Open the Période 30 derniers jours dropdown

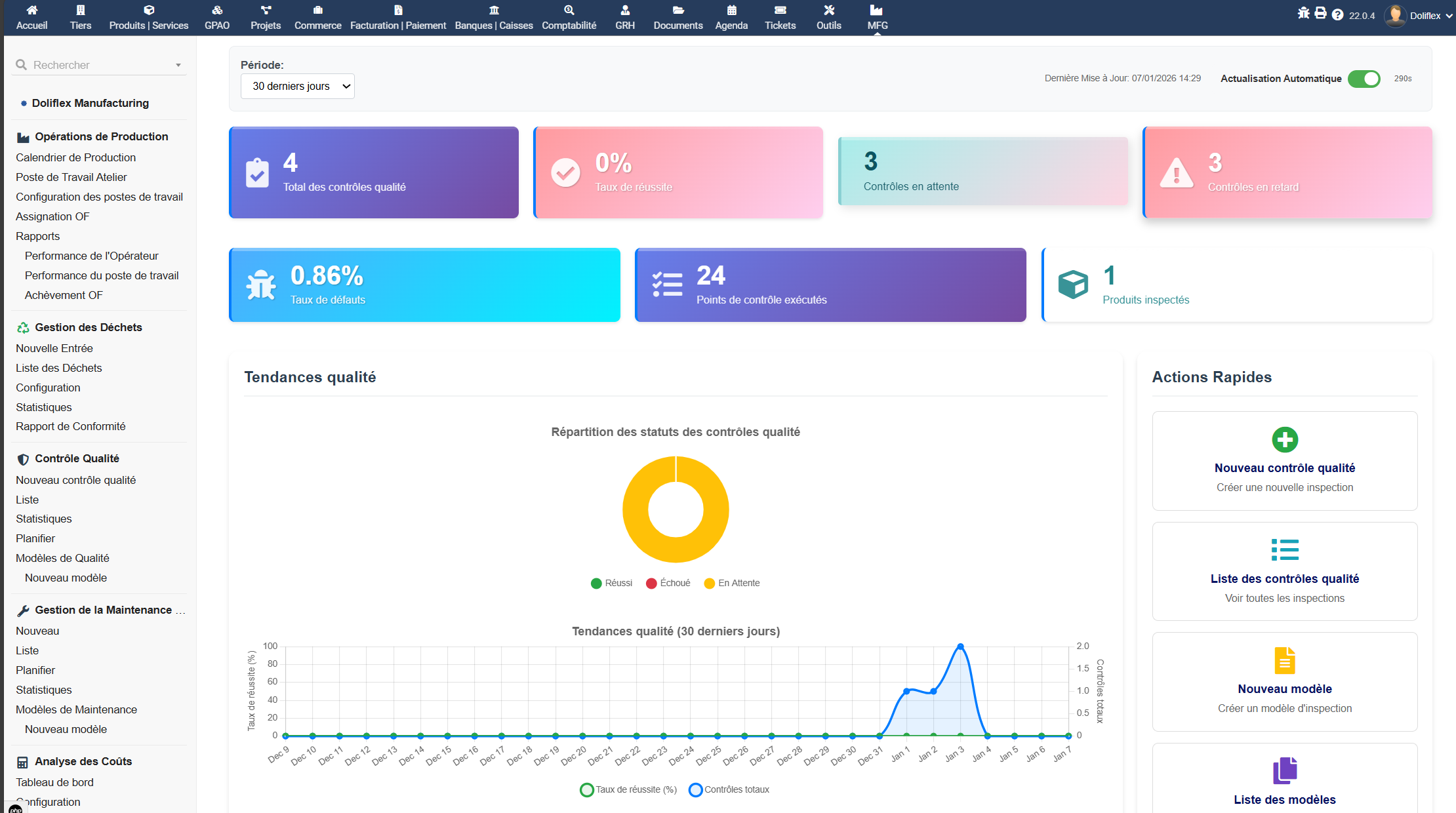coord(298,87)
